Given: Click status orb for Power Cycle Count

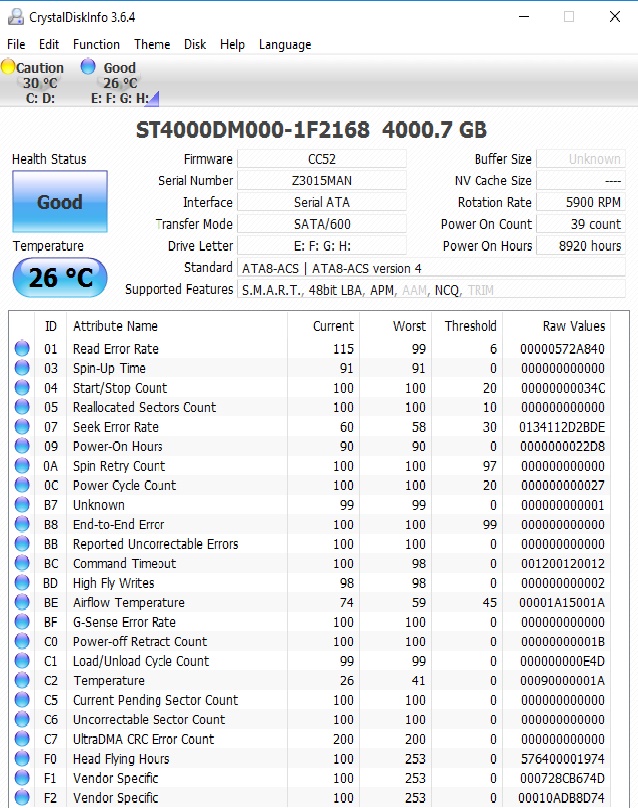Looking at the screenshot, I should pos(22,485).
